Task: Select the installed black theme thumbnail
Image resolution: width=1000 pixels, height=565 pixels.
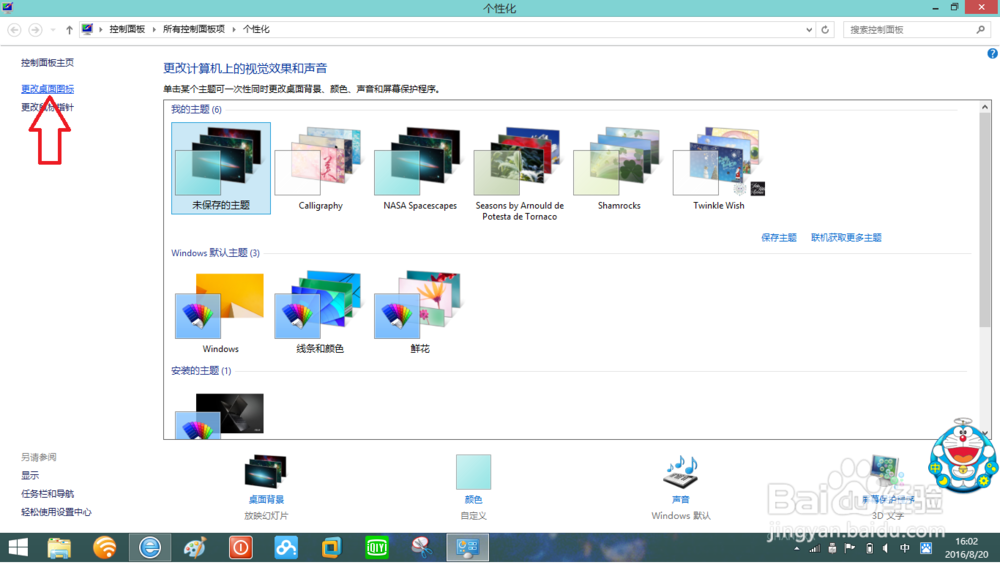Action: (x=221, y=415)
